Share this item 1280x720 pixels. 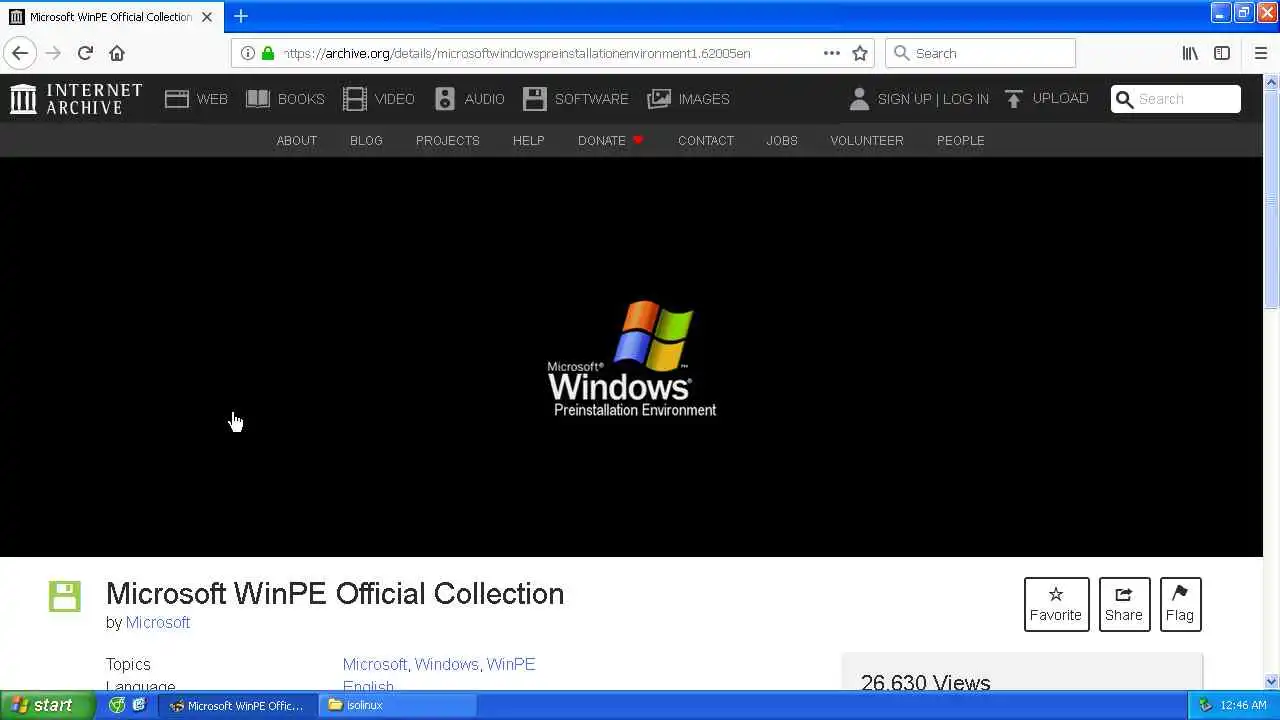click(x=1124, y=604)
